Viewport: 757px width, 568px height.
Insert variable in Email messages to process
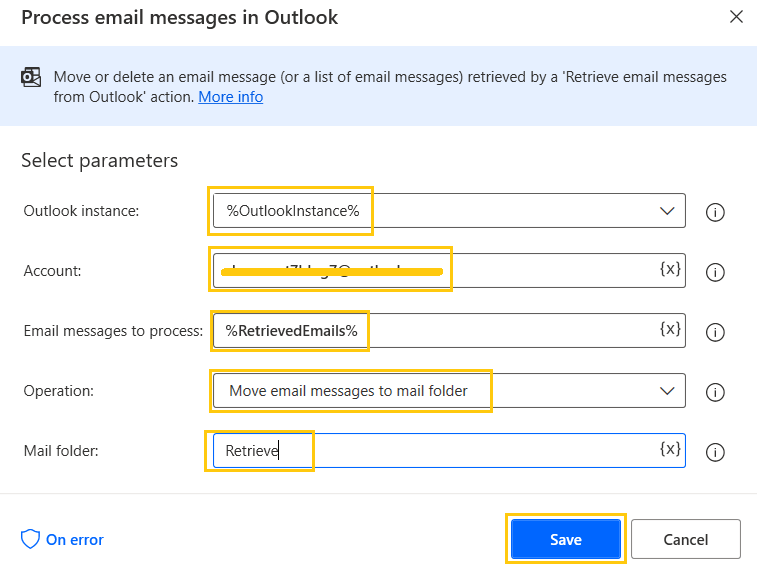670,329
